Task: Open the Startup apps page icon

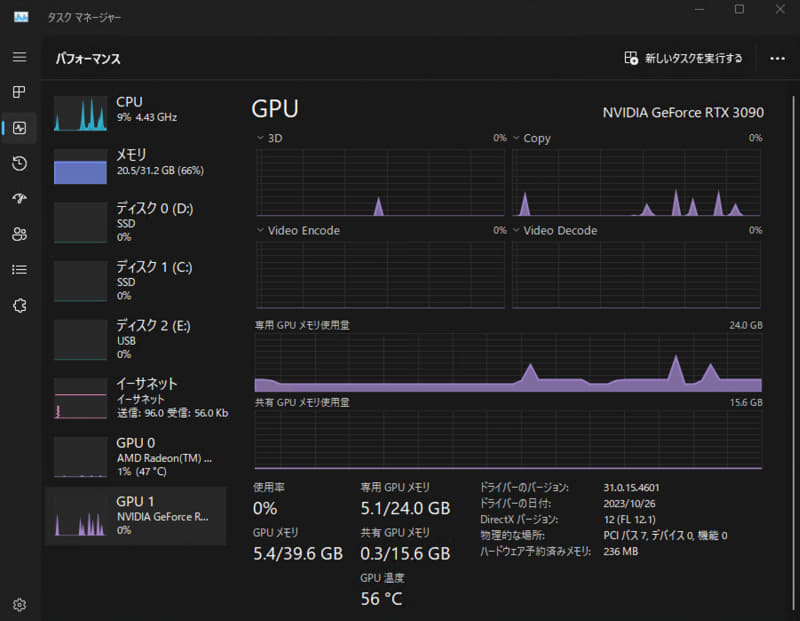Action: [19, 198]
